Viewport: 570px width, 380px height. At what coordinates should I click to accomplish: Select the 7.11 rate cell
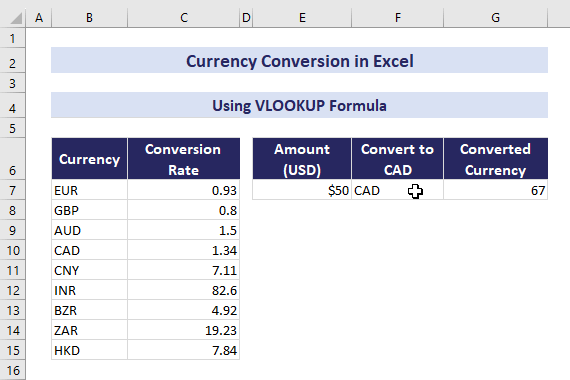pos(184,269)
